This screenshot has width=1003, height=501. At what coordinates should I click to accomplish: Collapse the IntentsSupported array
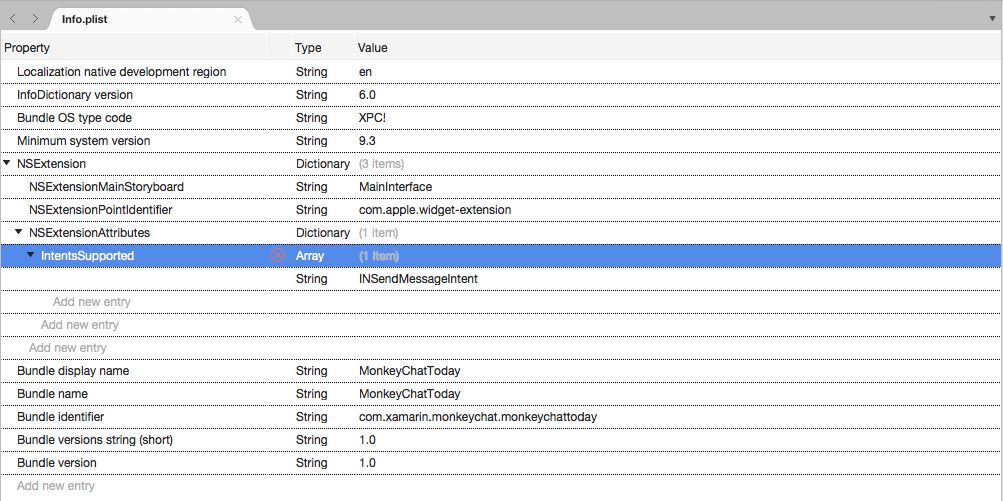coord(31,255)
